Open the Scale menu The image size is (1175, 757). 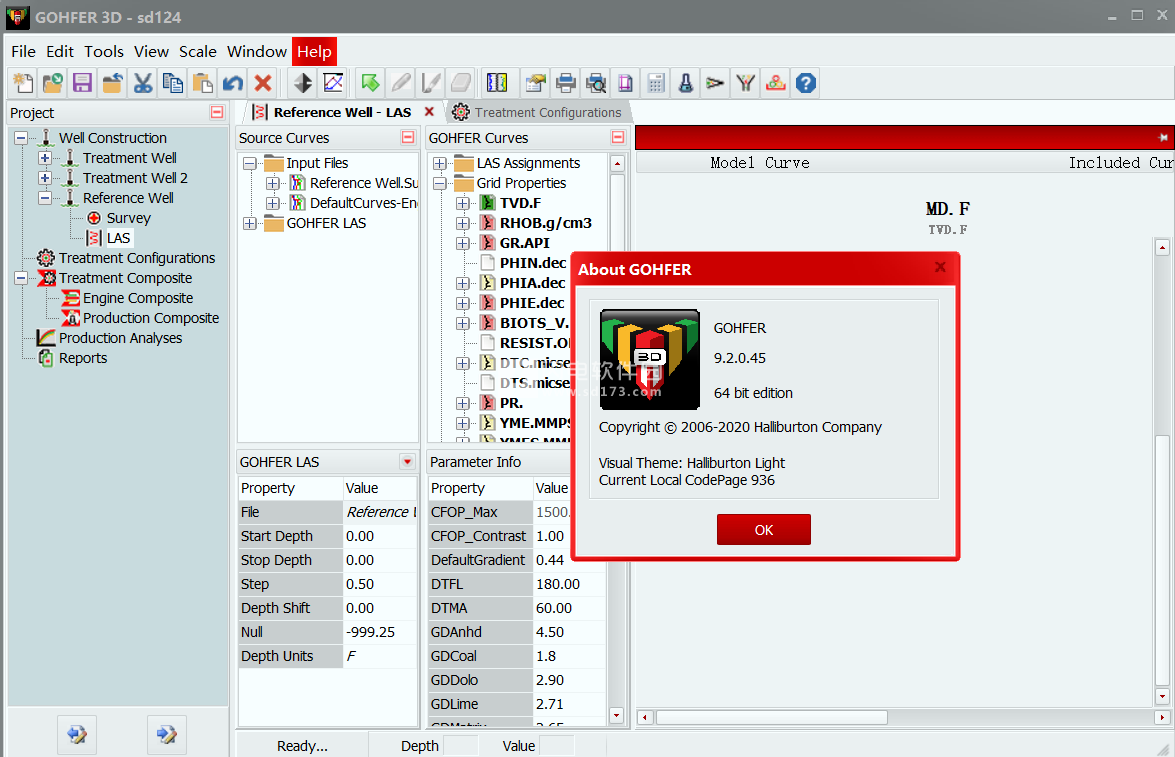[x=198, y=52]
